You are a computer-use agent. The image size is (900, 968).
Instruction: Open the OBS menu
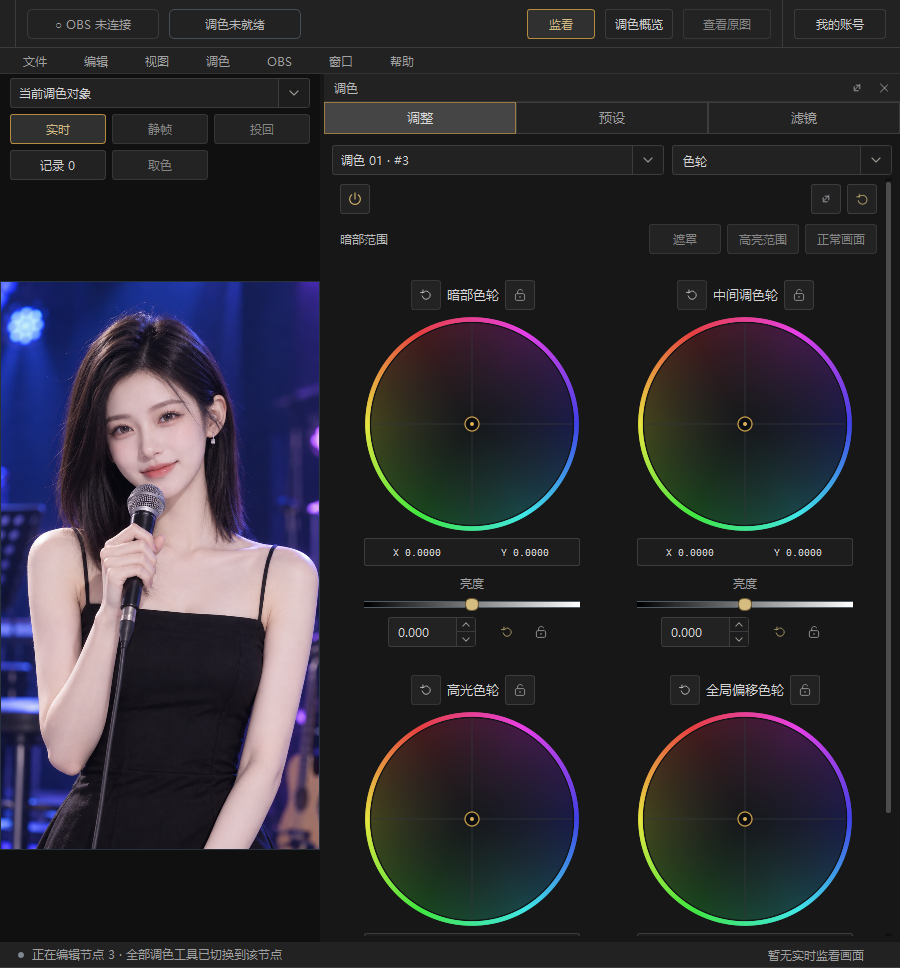coord(280,62)
